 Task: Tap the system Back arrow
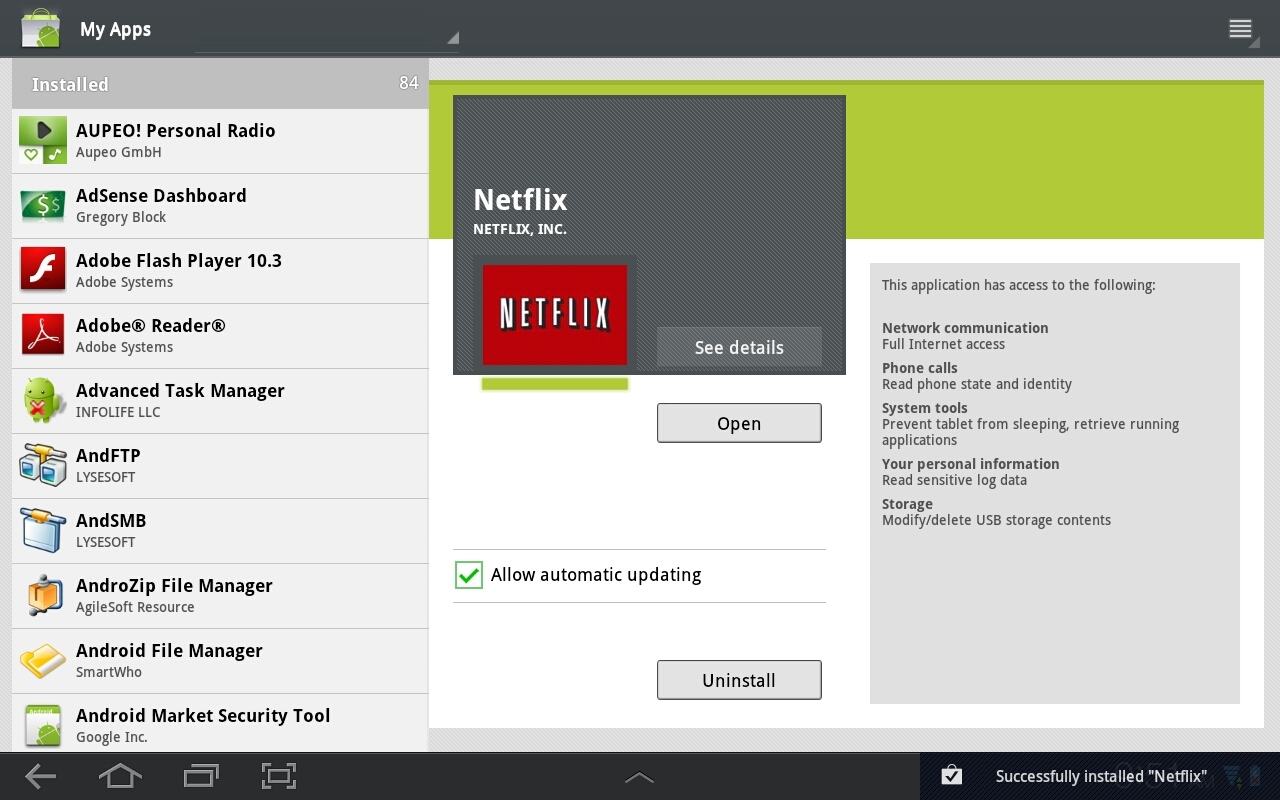[x=41, y=776]
